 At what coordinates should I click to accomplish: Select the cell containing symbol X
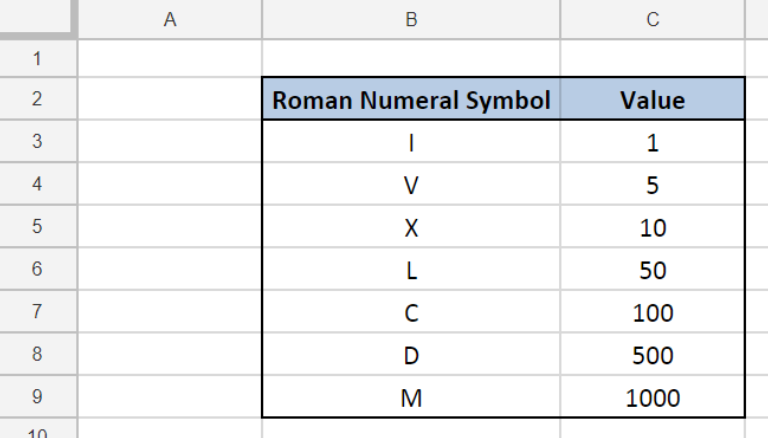click(411, 226)
